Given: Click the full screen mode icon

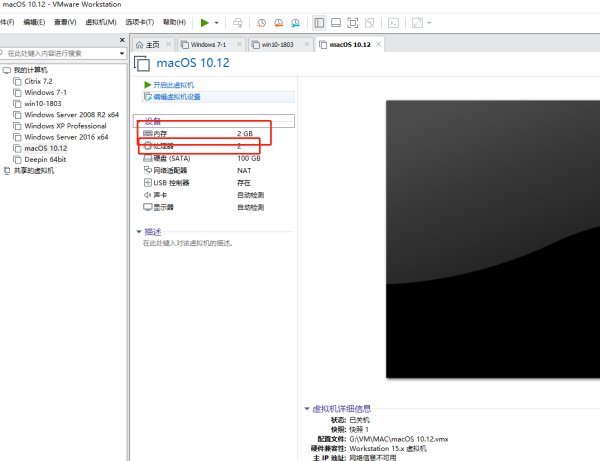Looking at the screenshot, I should click(352, 23).
